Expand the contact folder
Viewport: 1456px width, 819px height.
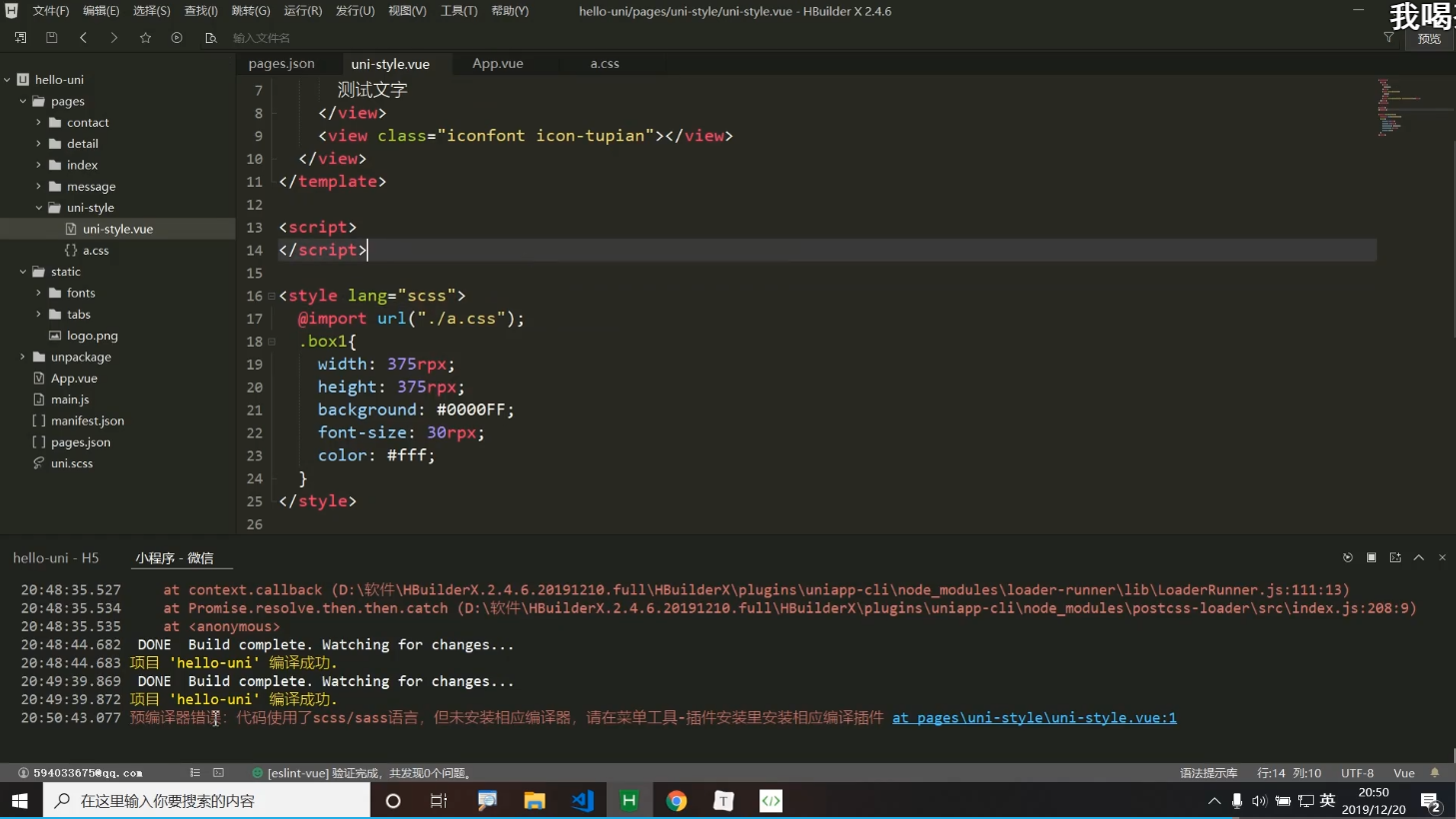point(39,123)
